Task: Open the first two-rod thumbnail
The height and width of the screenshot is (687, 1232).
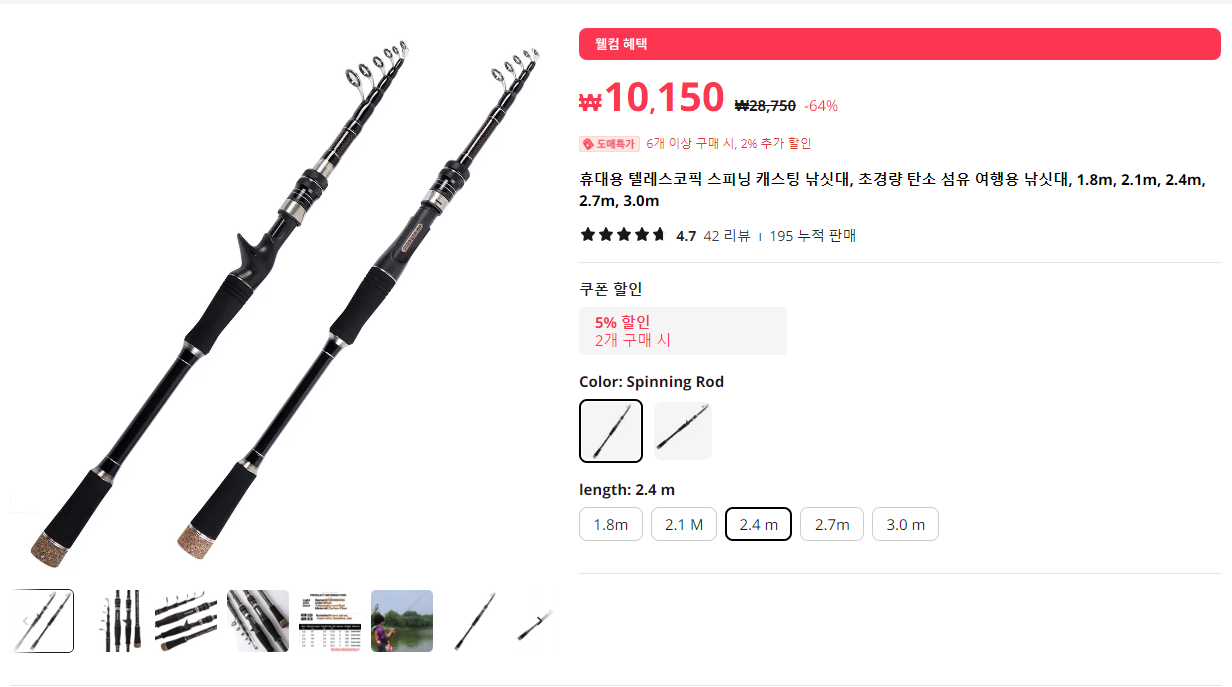Action: point(42,621)
